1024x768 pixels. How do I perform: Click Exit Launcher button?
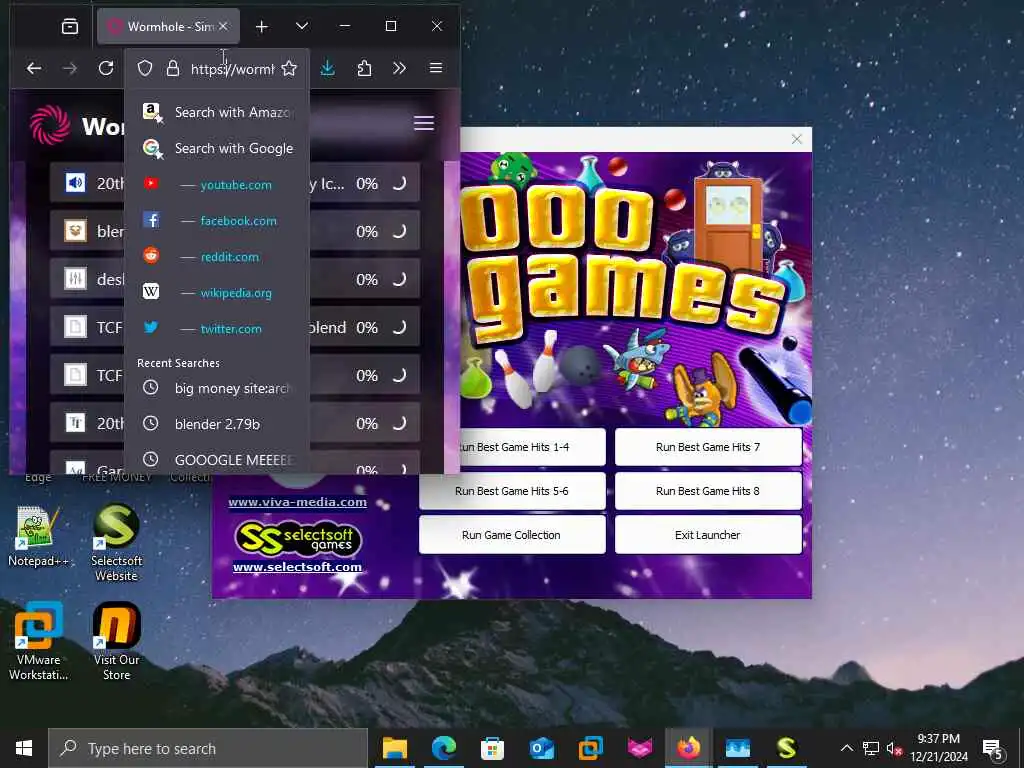(x=708, y=535)
